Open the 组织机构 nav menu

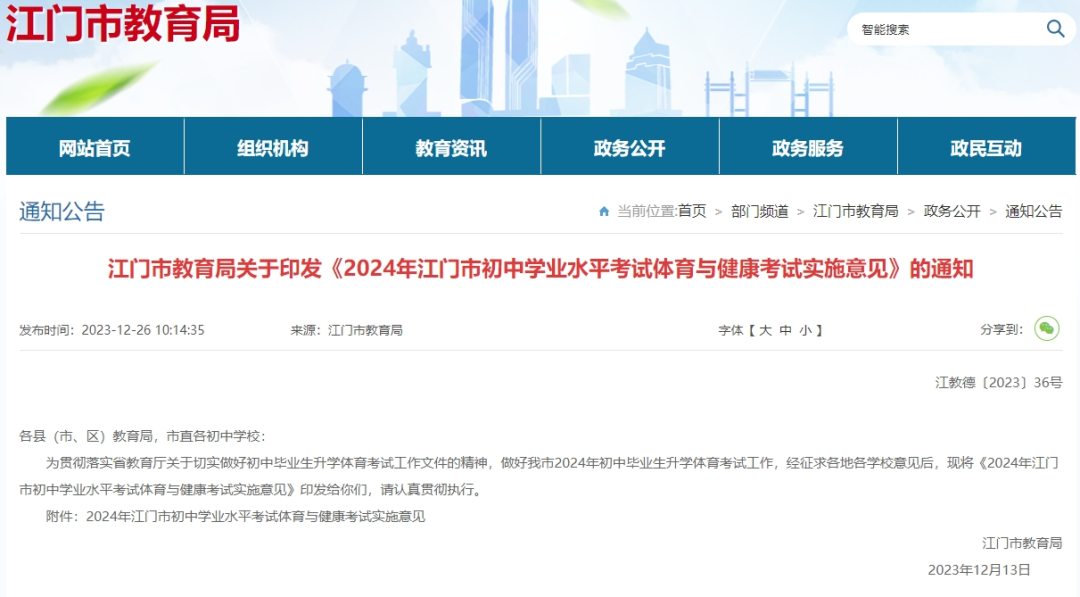[x=273, y=148]
